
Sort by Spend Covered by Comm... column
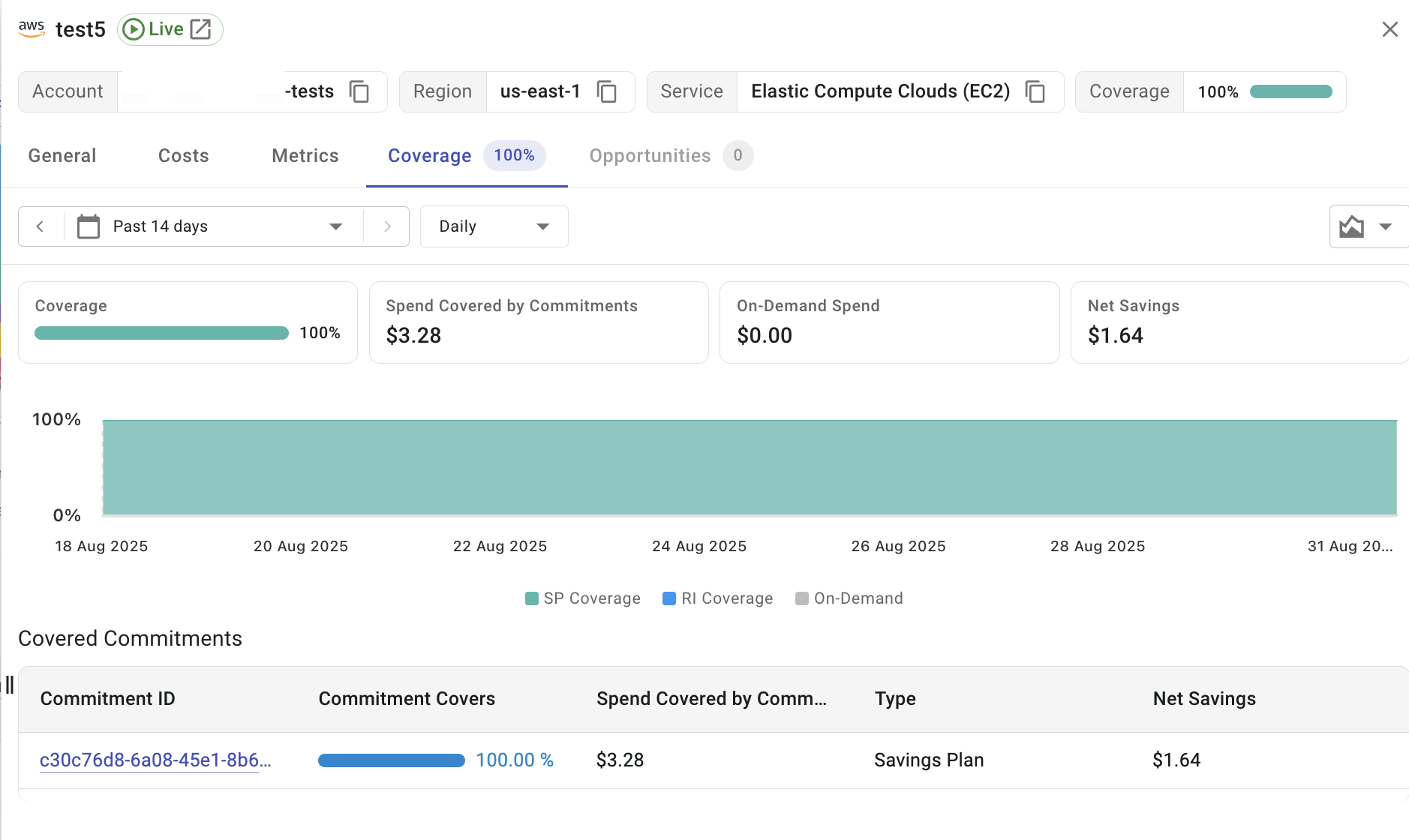(711, 699)
